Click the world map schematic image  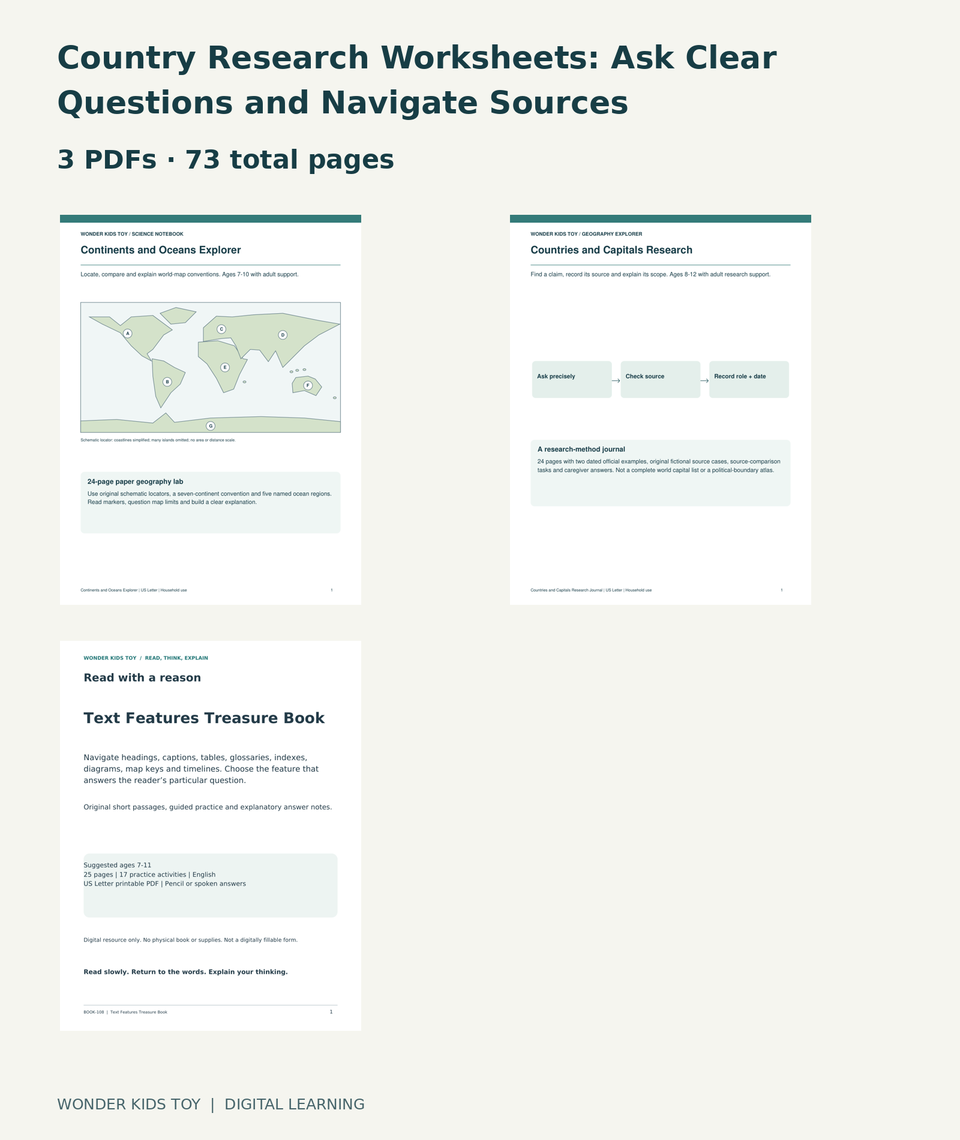tap(210, 367)
